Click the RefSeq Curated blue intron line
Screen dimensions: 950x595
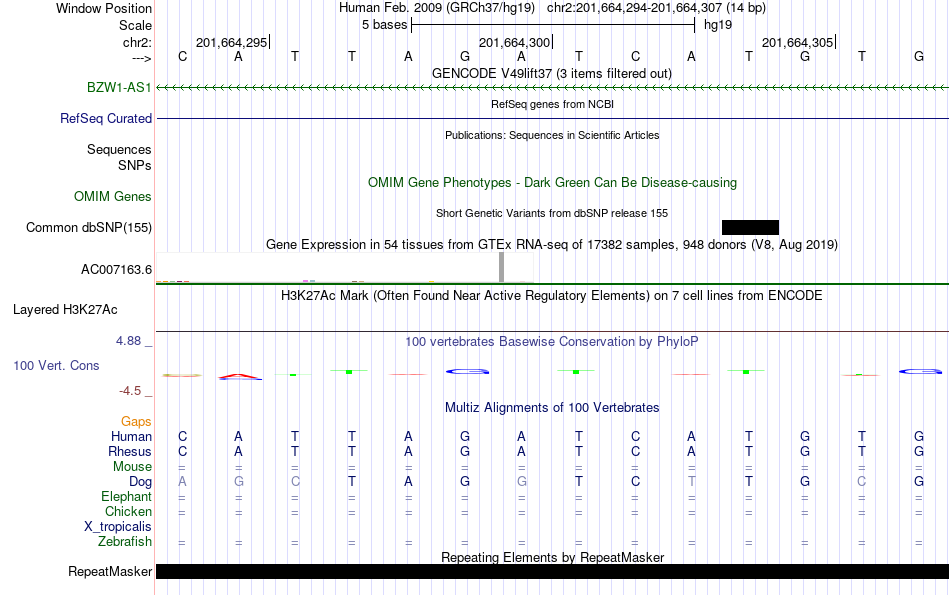coord(553,118)
